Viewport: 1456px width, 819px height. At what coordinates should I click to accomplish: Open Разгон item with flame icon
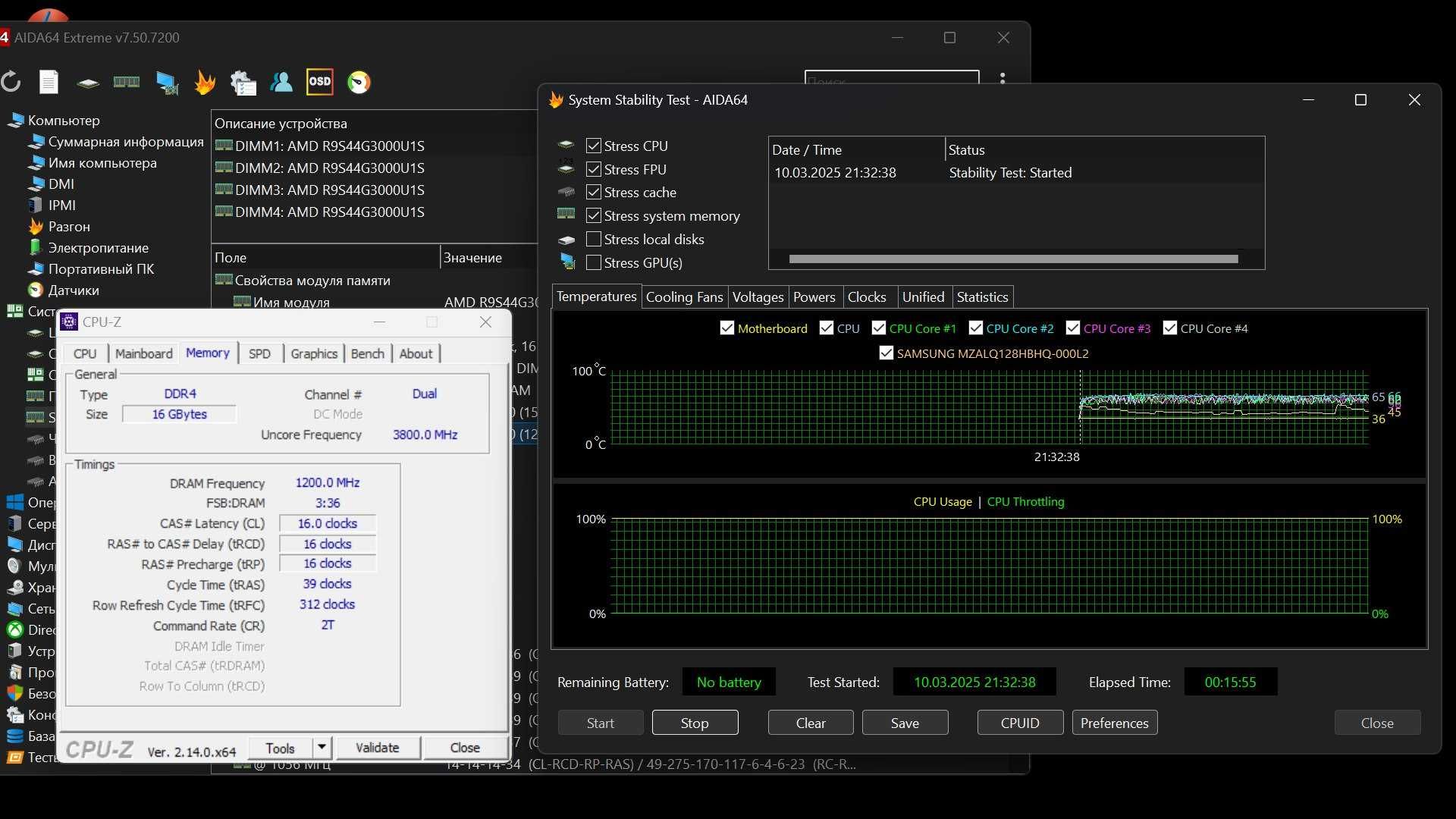coord(69,227)
